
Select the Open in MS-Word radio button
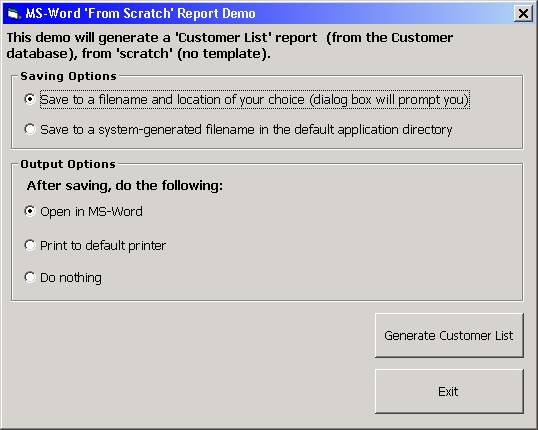30,211
